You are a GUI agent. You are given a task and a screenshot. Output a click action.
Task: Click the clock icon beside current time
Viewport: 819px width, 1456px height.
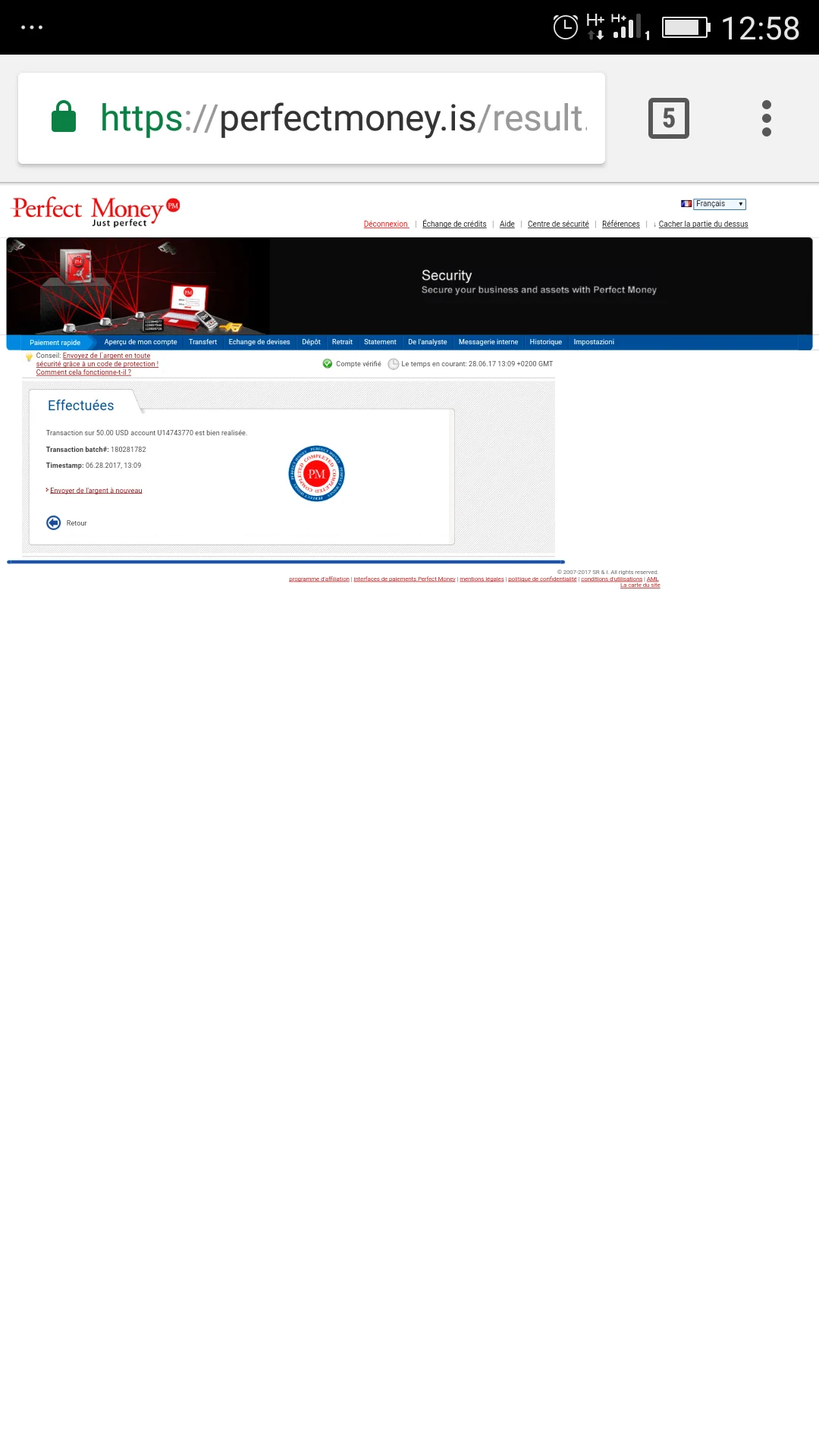pos(393,364)
